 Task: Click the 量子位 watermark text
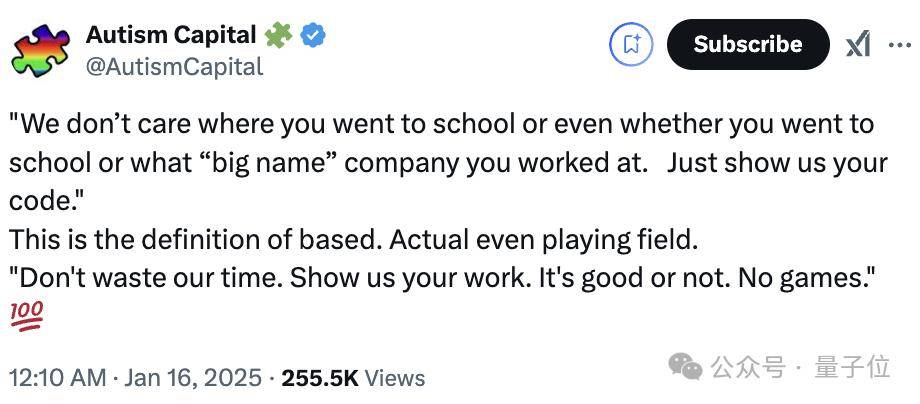coord(852,368)
